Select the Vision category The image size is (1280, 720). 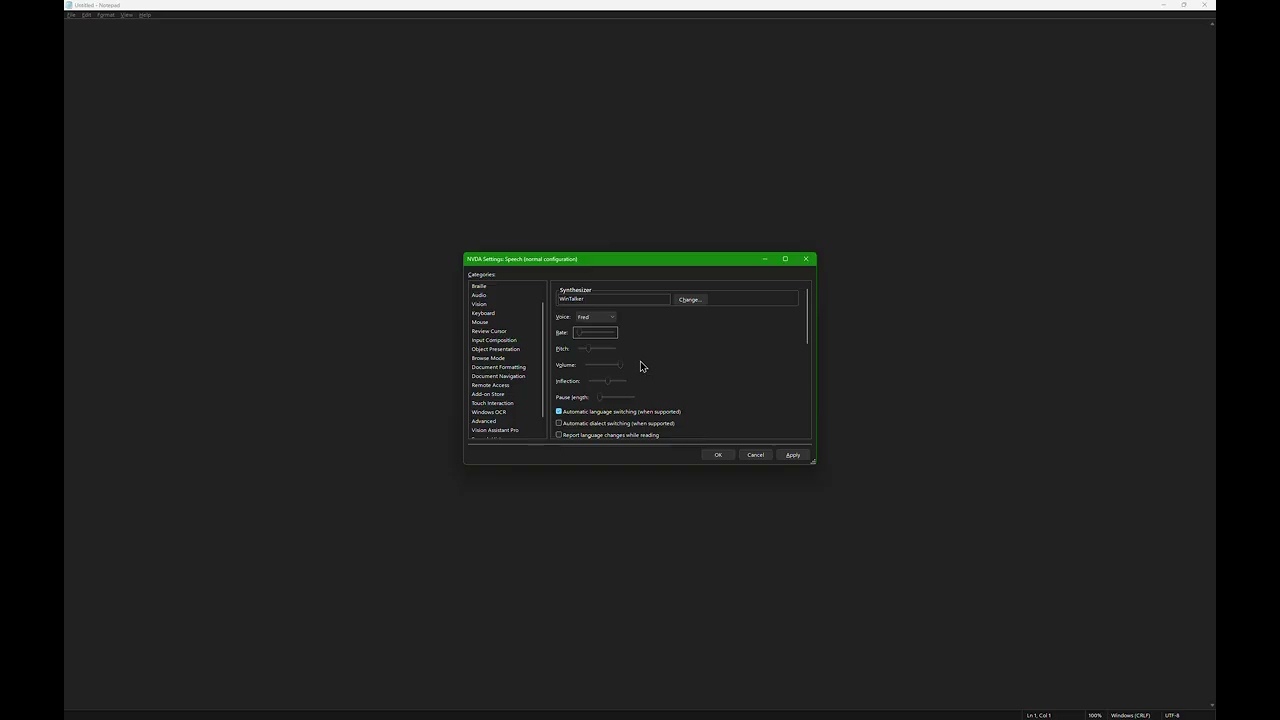(x=479, y=304)
